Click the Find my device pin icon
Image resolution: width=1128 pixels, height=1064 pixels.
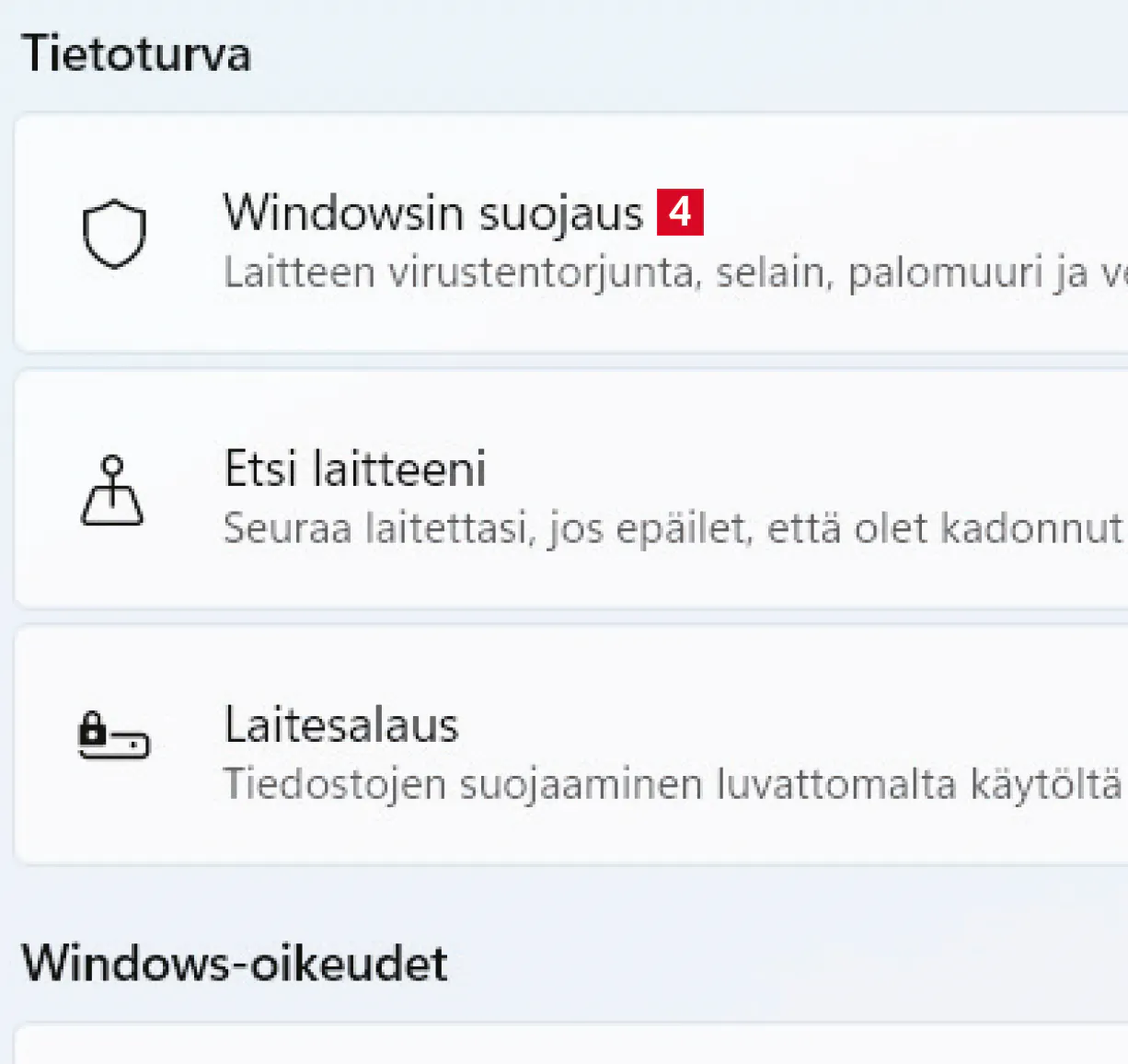[112, 490]
